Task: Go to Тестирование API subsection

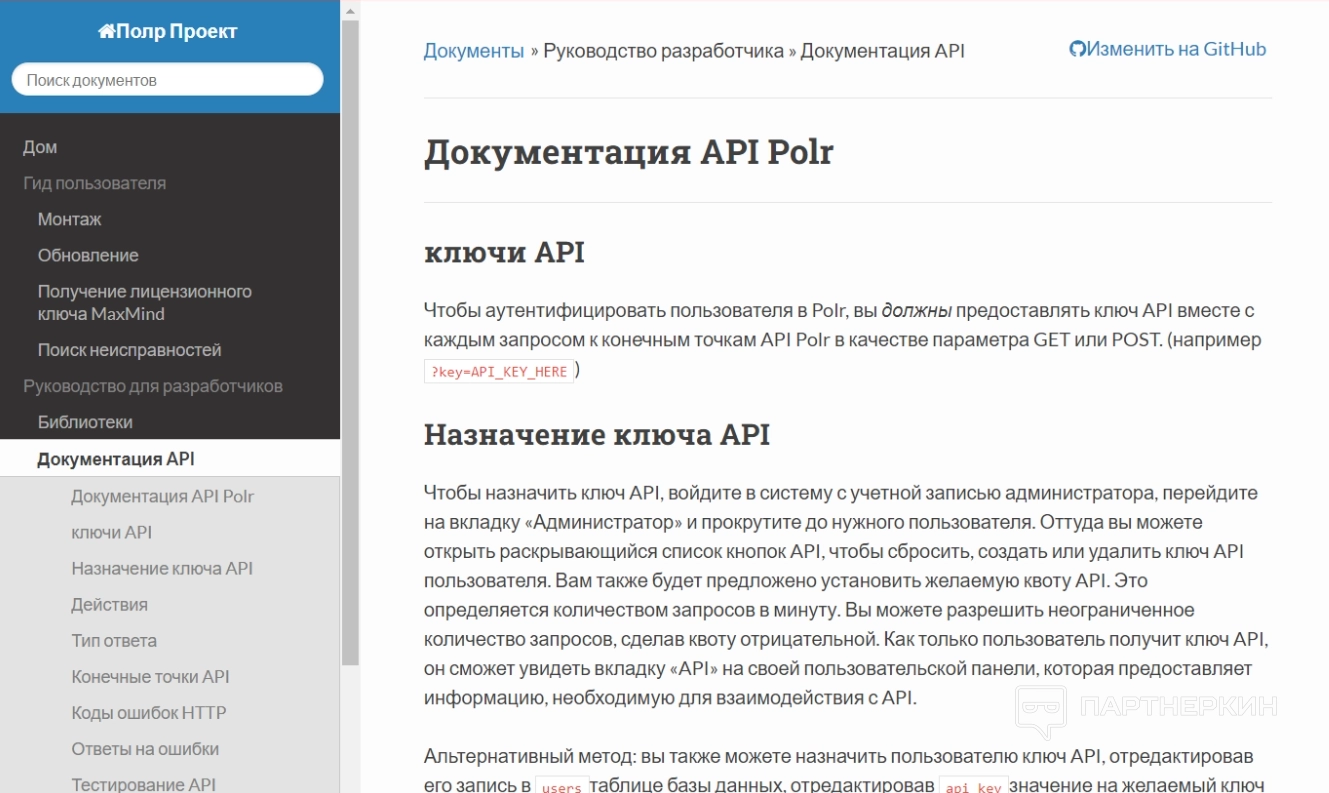Action: point(143,784)
